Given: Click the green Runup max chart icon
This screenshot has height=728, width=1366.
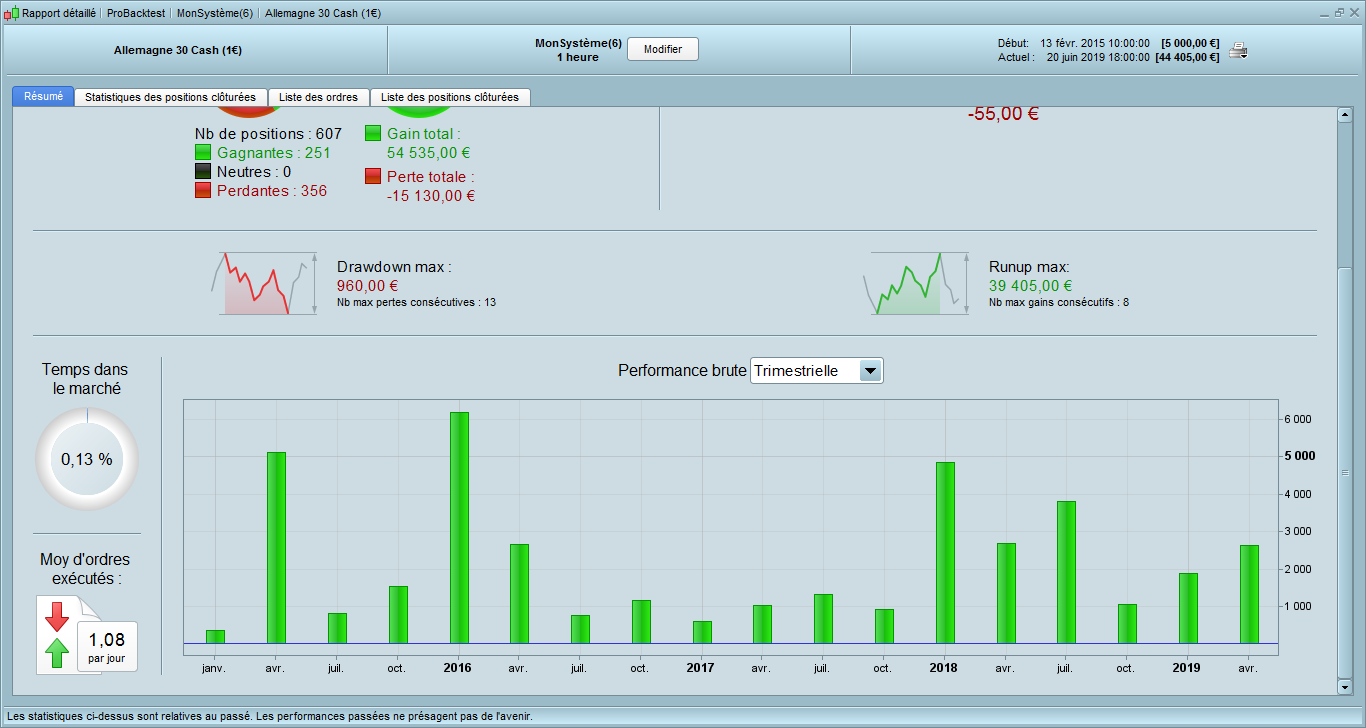Looking at the screenshot, I should [916, 284].
